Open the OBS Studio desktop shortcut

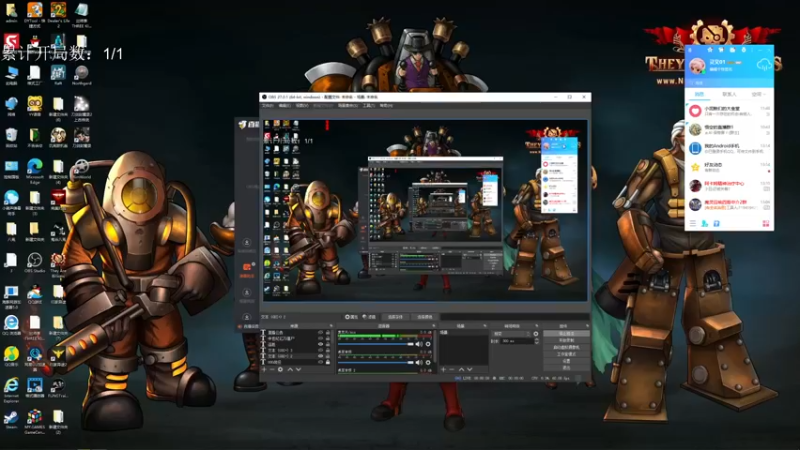[35, 263]
